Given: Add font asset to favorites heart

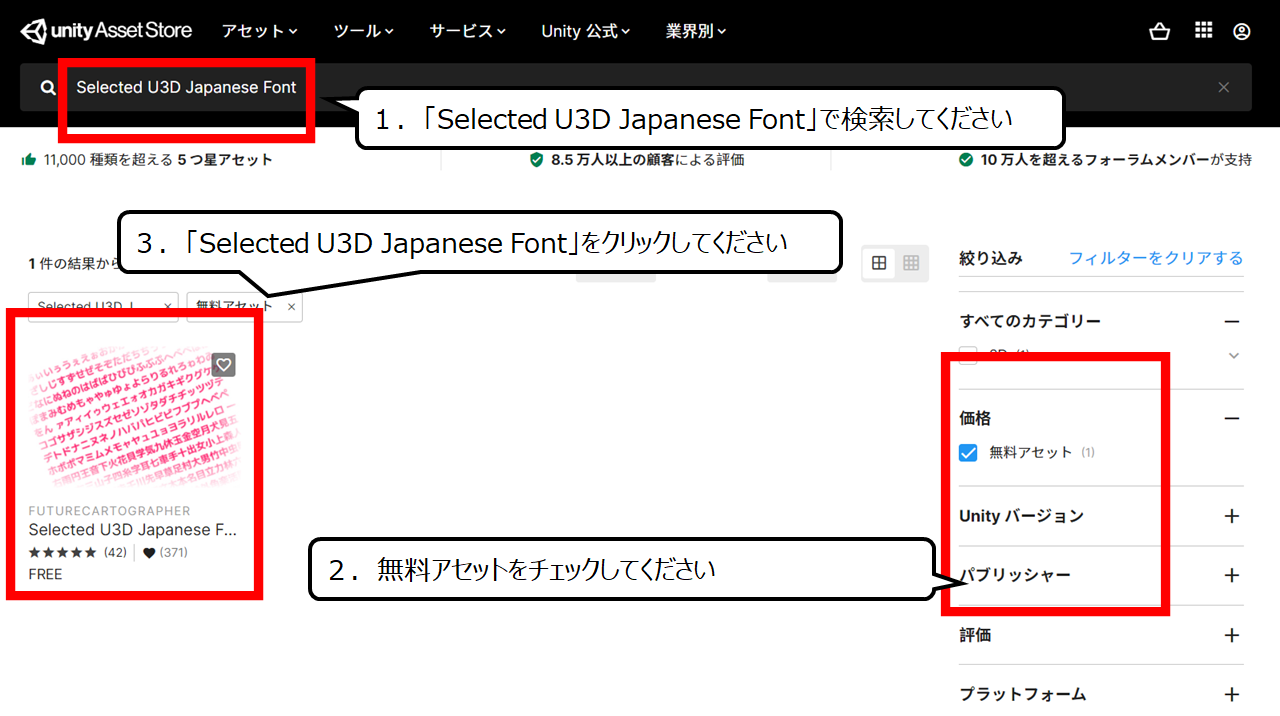Looking at the screenshot, I should [224, 365].
